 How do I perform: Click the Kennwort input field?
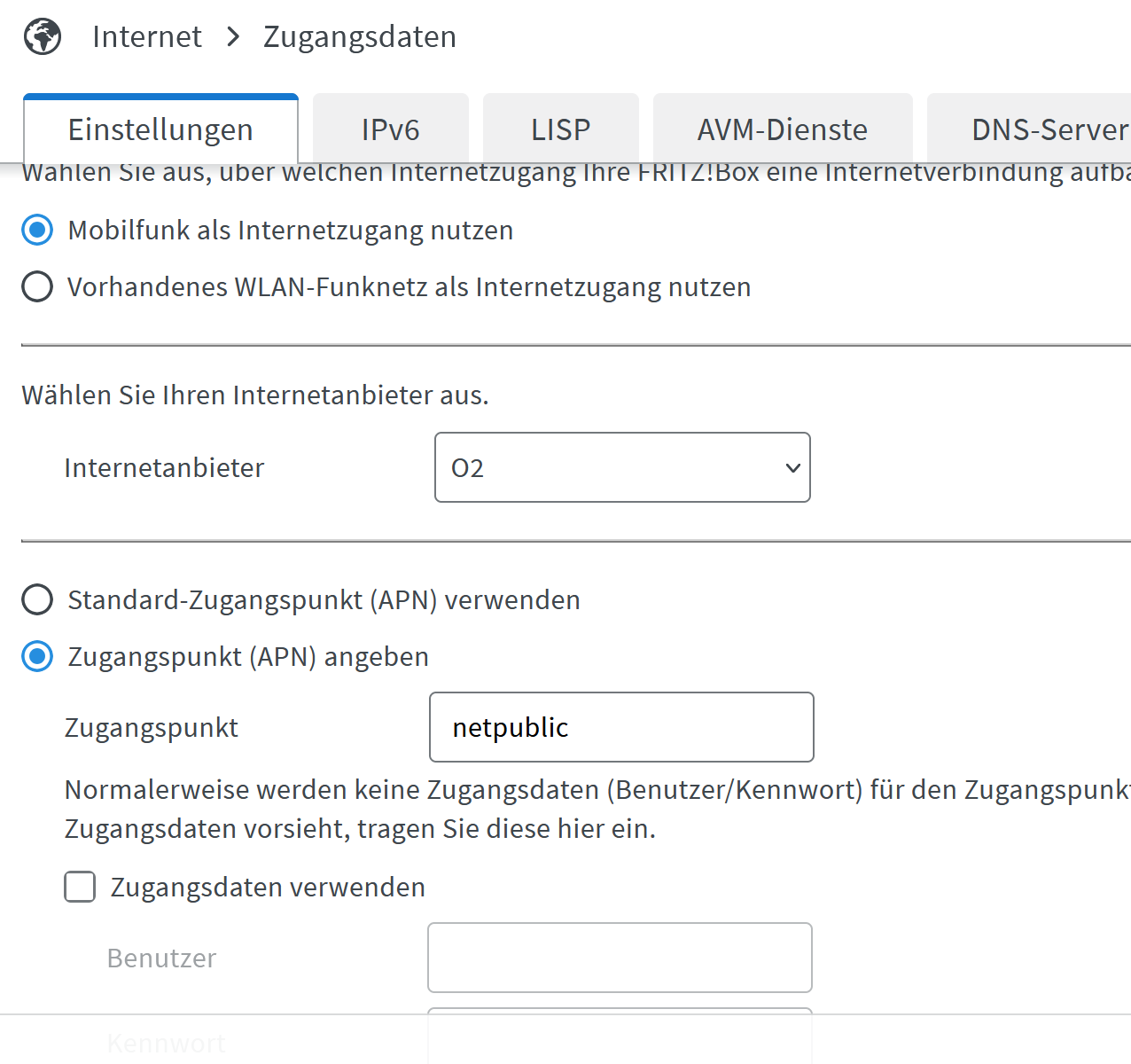pos(619,1039)
